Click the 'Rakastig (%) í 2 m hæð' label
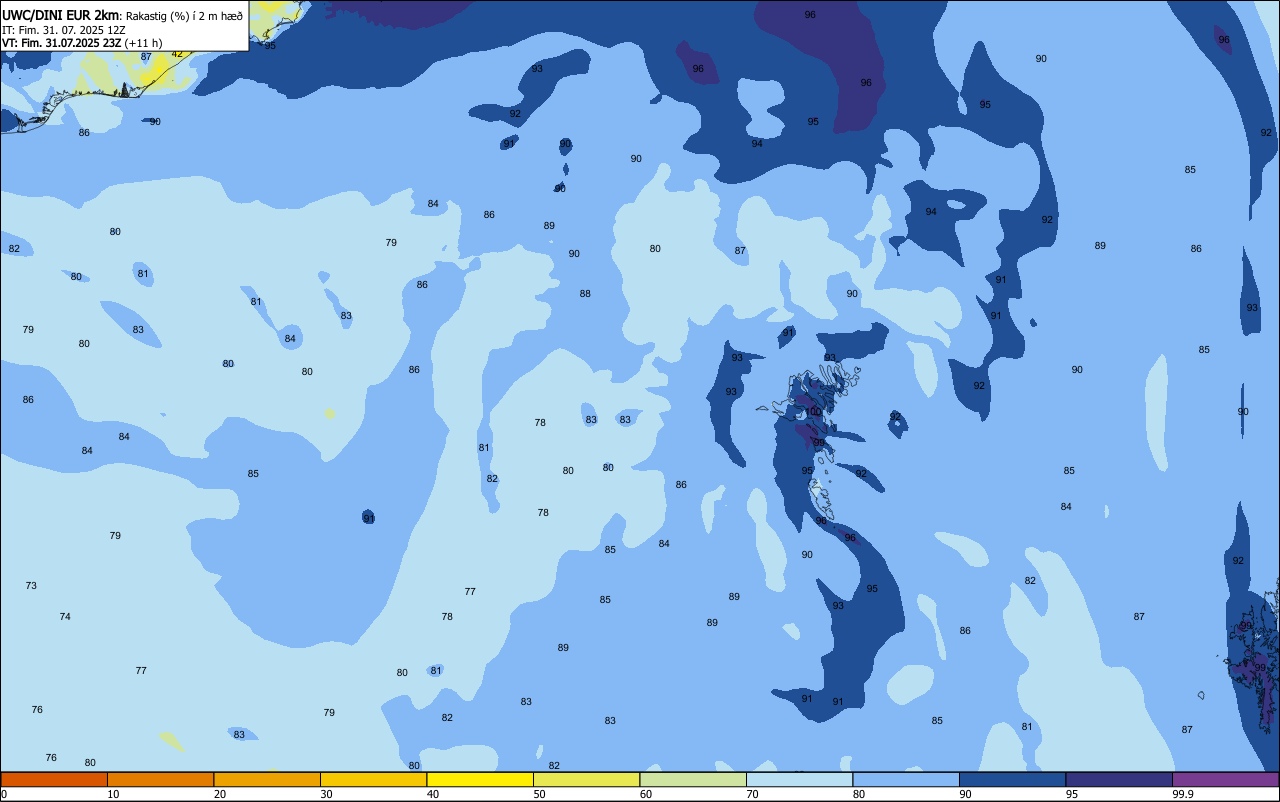The height and width of the screenshot is (802, 1280). tap(184, 15)
